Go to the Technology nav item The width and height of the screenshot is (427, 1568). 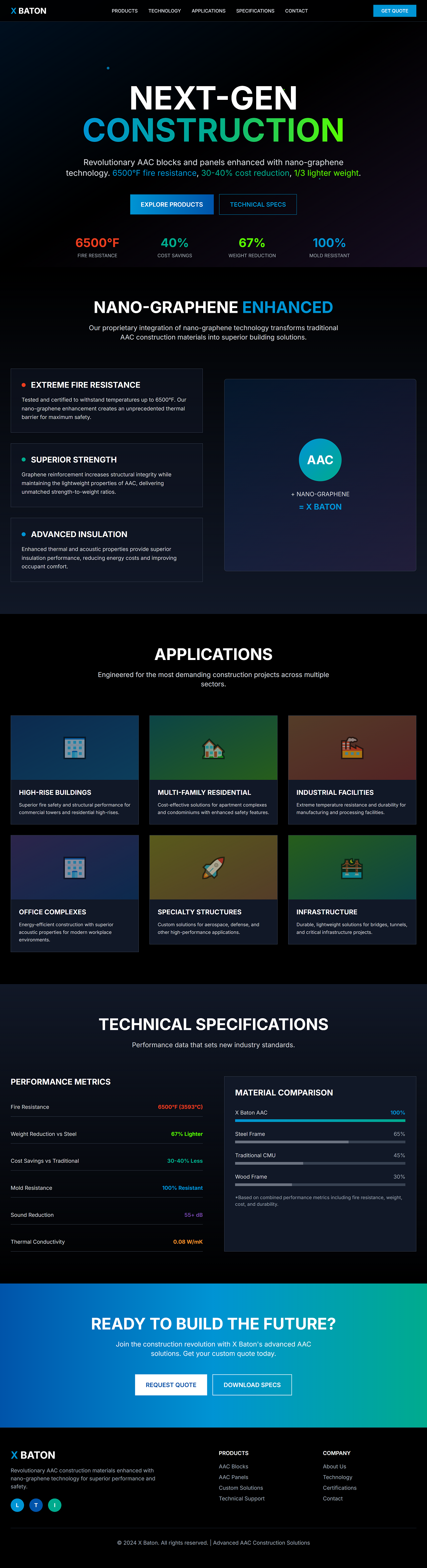165,11
